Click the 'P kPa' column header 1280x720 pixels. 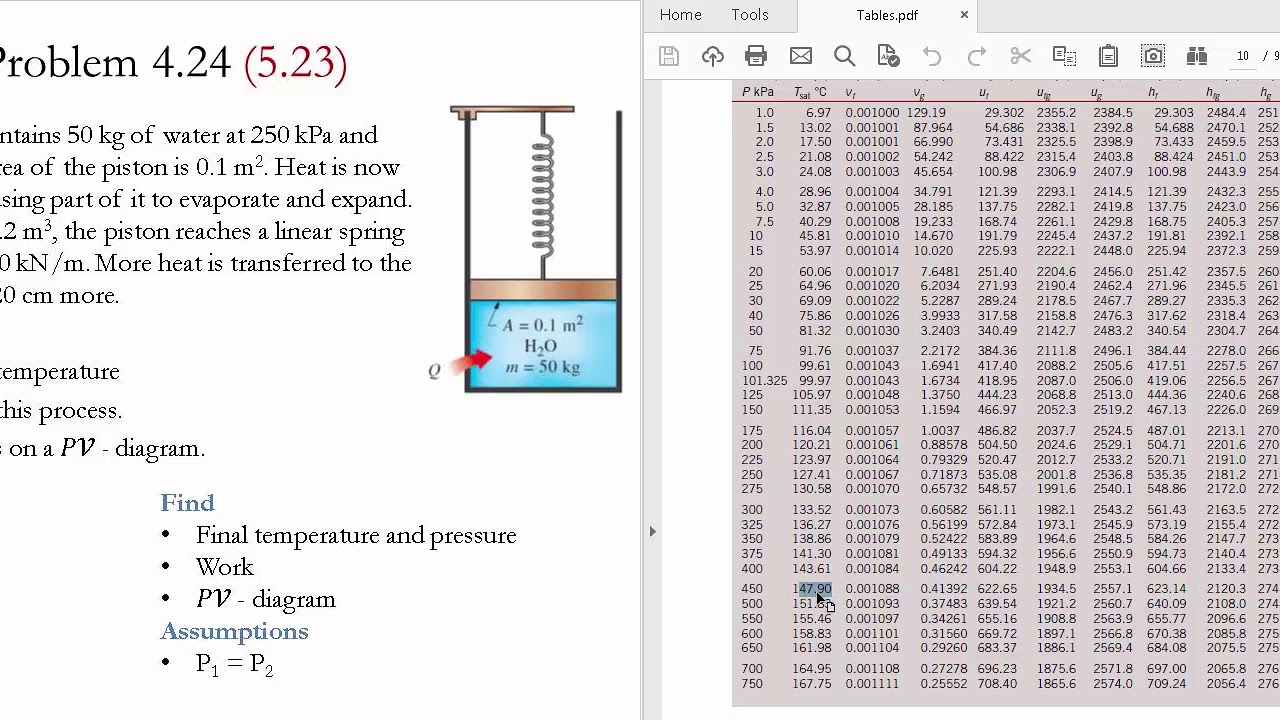[759, 93]
